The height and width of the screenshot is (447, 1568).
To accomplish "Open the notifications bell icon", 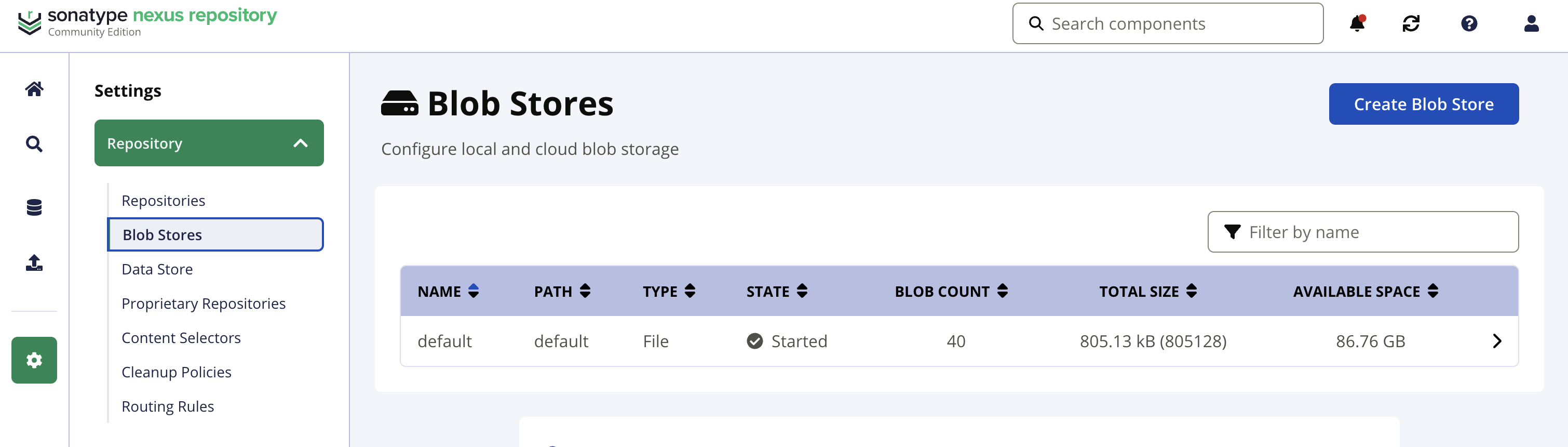I will [x=1357, y=24].
